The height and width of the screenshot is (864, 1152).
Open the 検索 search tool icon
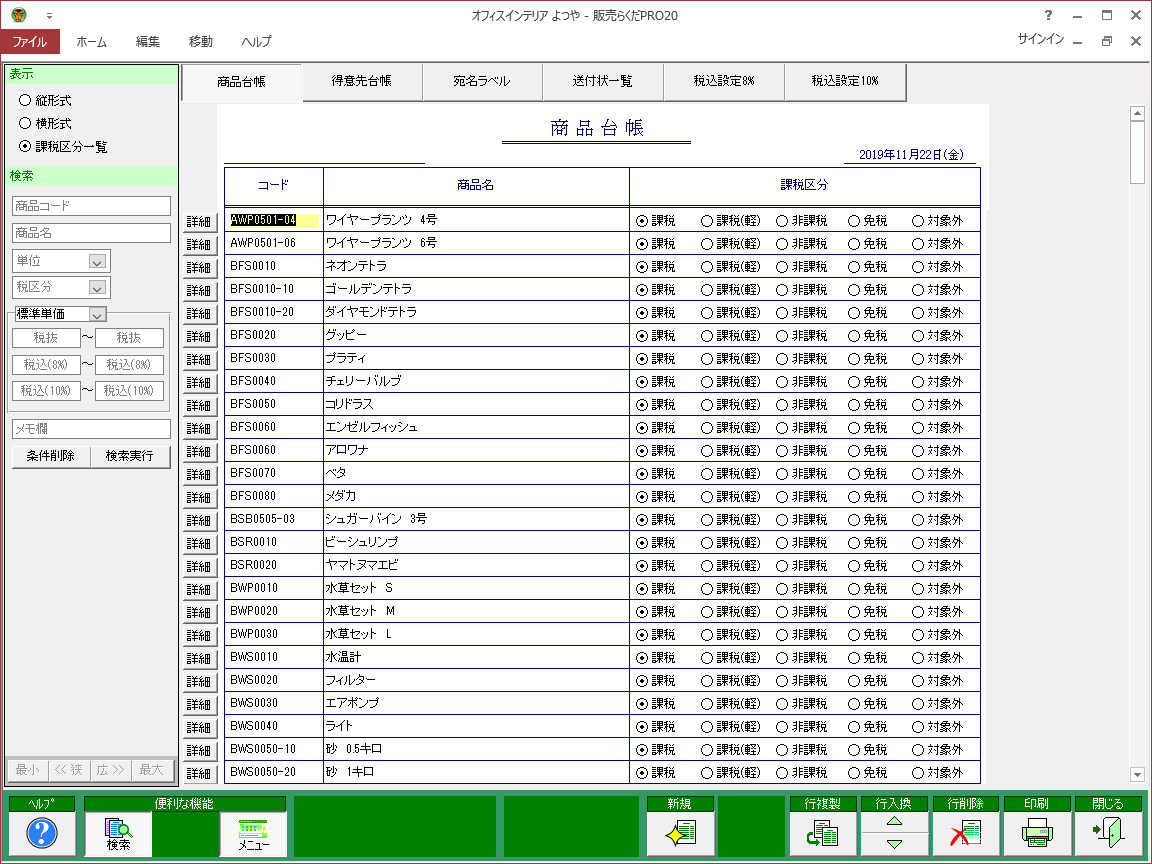tap(118, 833)
